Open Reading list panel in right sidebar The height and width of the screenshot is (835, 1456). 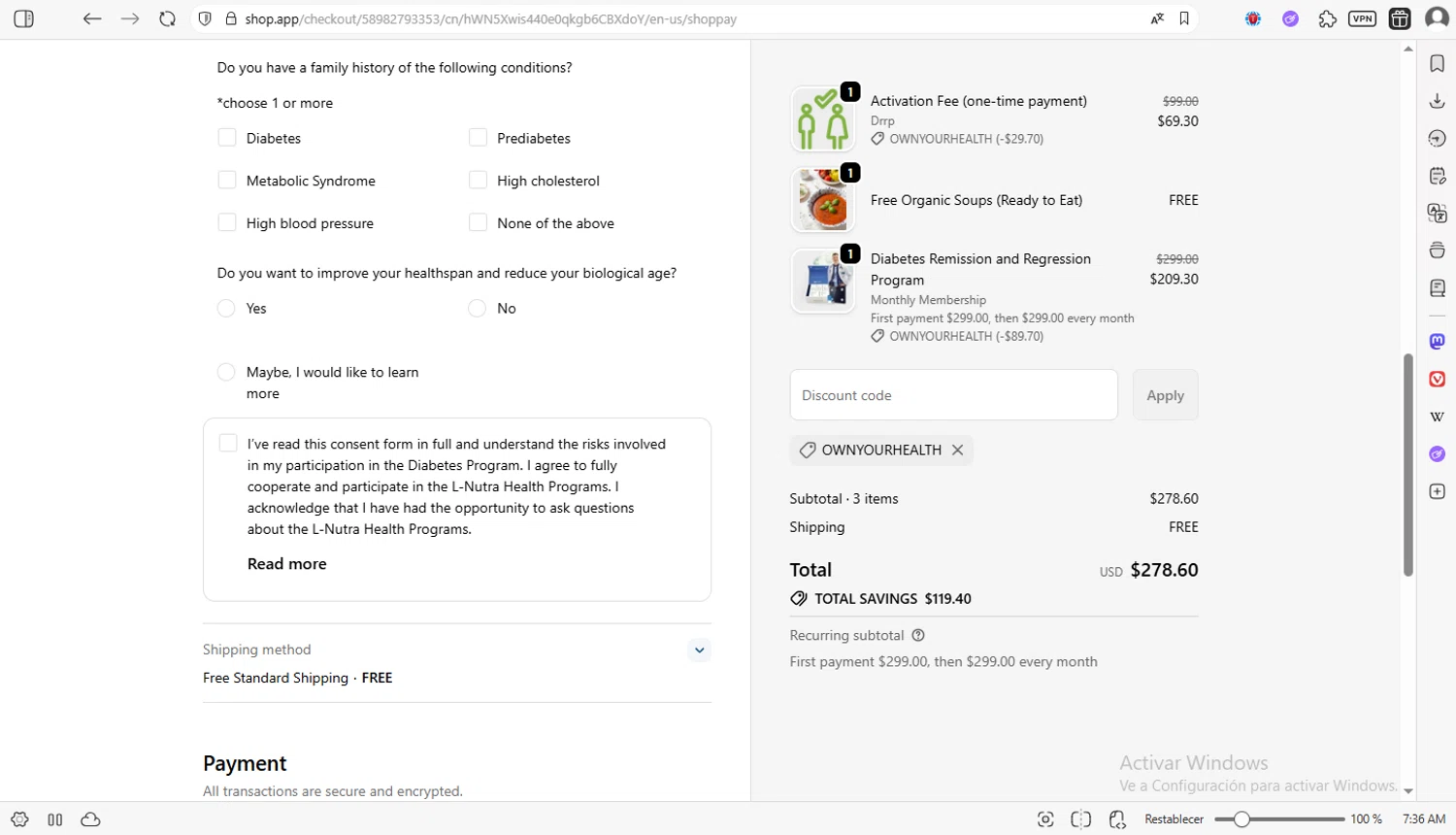(1438, 288)
